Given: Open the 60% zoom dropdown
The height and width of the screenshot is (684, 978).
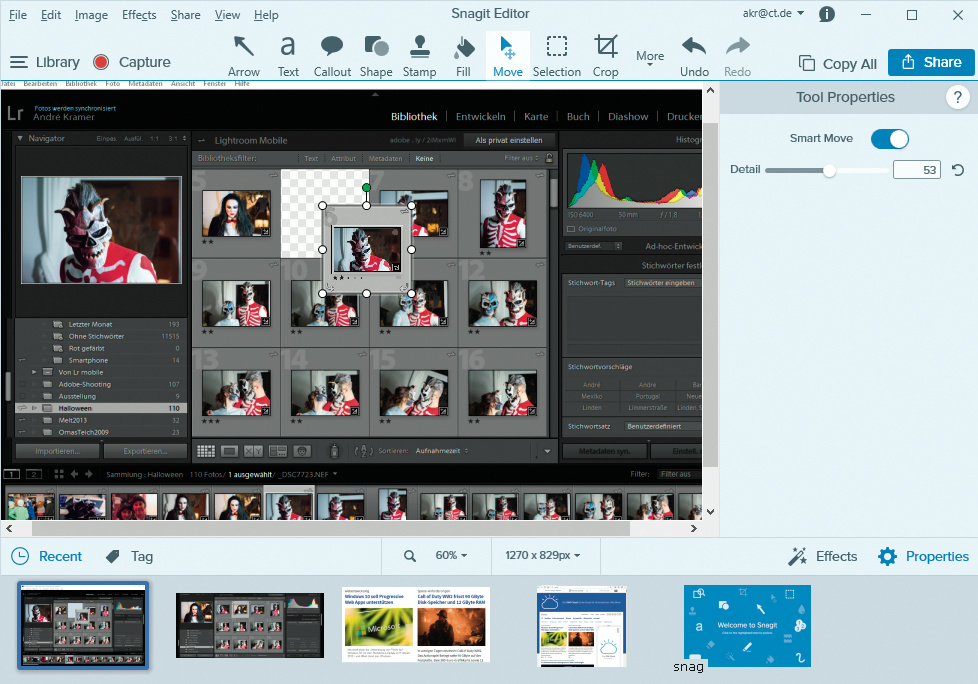Looking at the screenshot, I should tap(450, 555).
